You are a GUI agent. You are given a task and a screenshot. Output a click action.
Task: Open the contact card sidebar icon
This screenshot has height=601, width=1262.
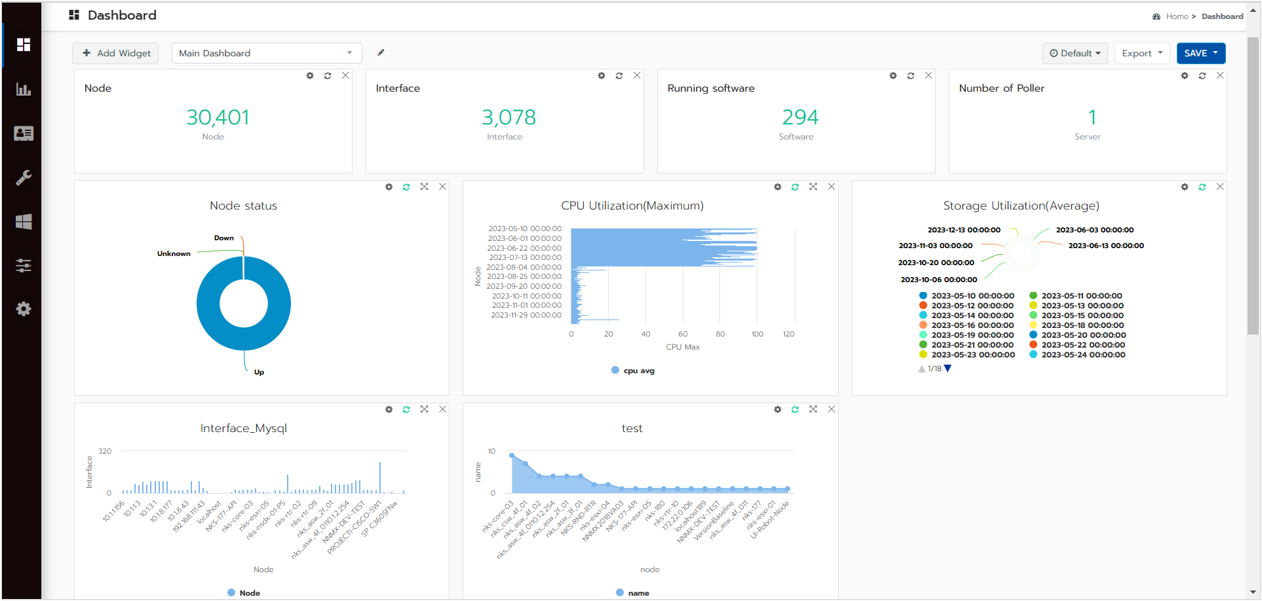[x=23, y=133]
